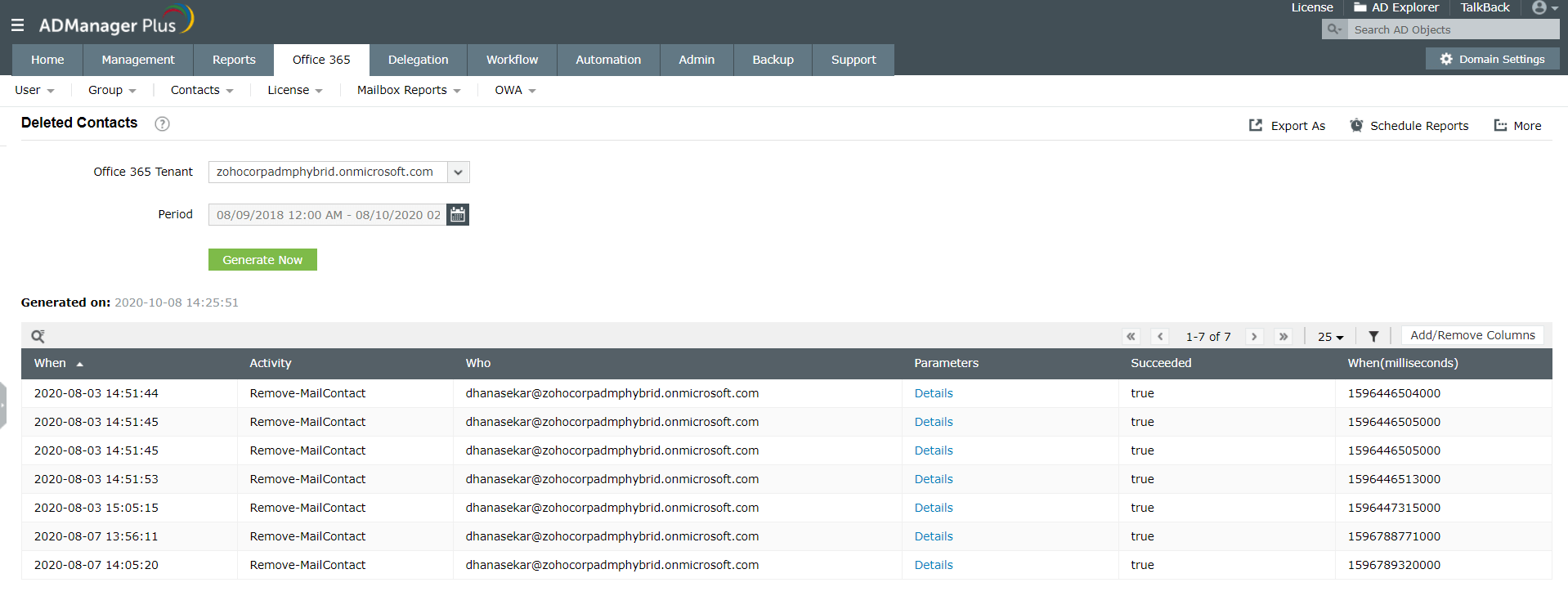This screenshot has width=1568, height=596.
Task: Open the table filter funnel
Action: pos(1373,336)
